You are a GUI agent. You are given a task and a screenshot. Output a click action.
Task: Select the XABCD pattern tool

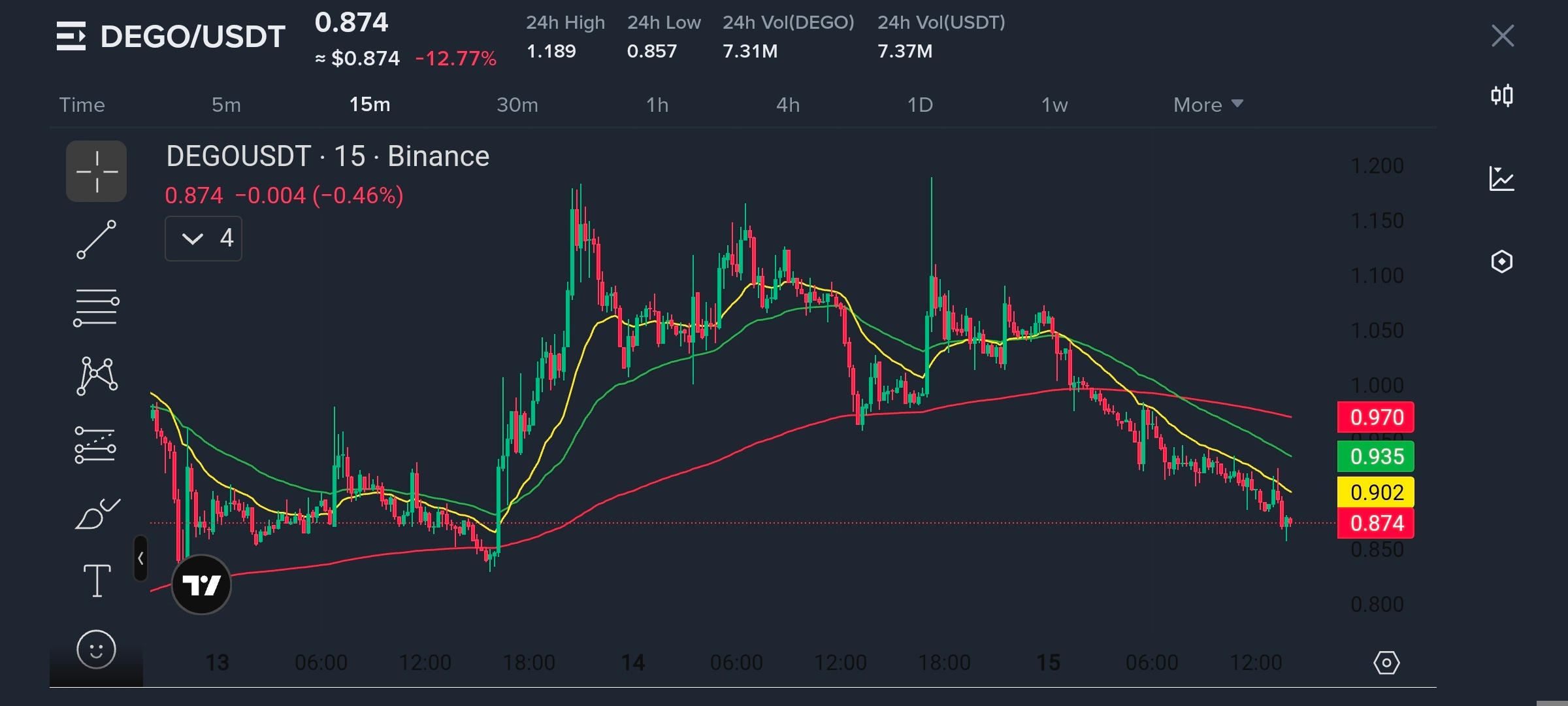pyautogui.click(x=97, y=376)
